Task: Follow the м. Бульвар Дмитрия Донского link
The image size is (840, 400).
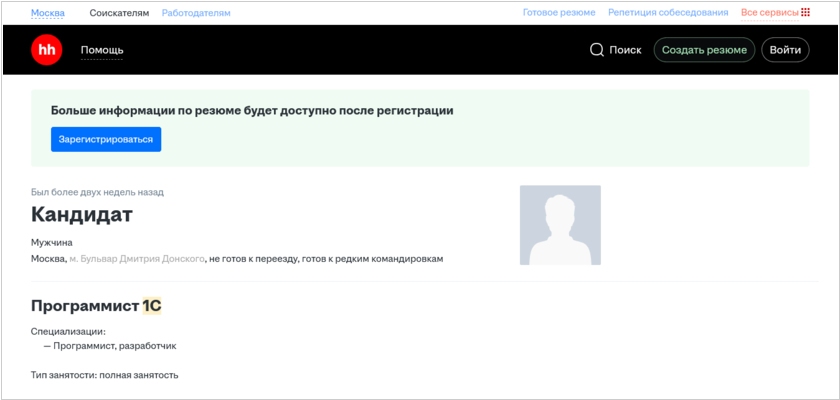Action: 136,259
